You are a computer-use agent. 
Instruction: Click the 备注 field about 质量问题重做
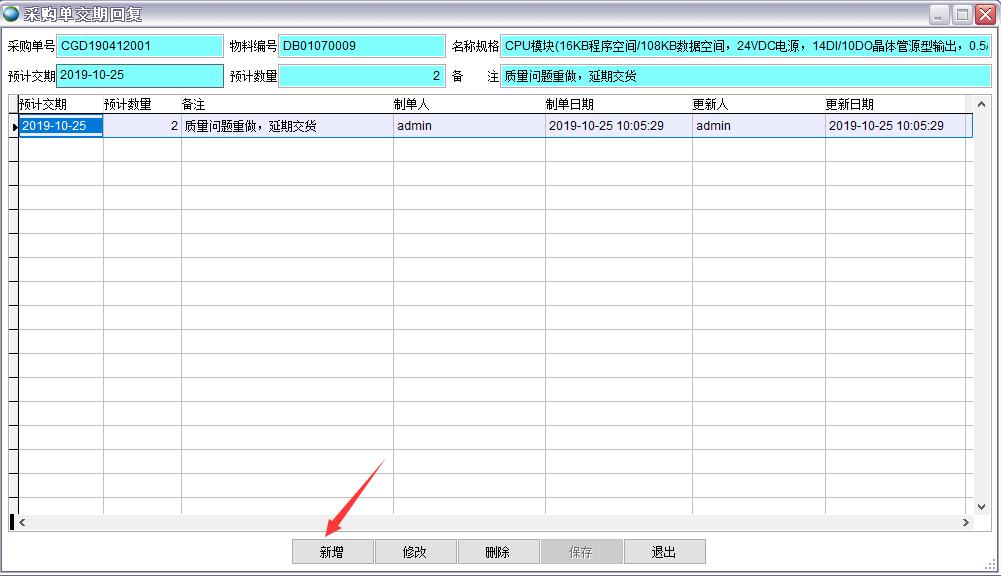click(740, 75)
